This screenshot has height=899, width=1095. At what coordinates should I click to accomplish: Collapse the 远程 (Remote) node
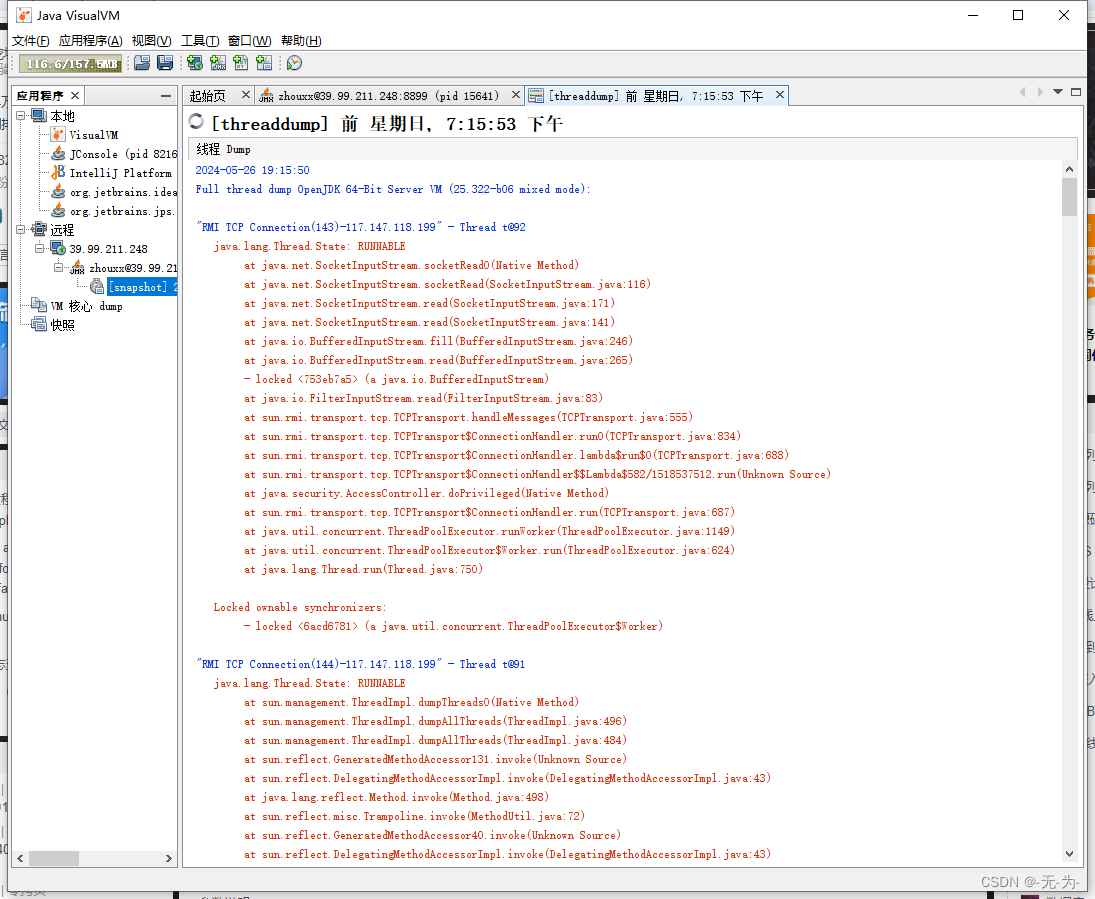(20, 229)
